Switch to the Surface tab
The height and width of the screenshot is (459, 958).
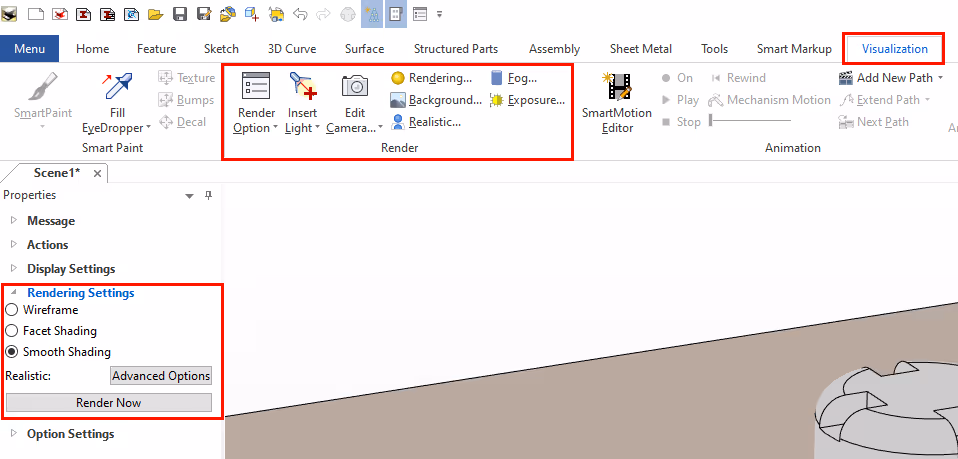(x=364, y=49)
